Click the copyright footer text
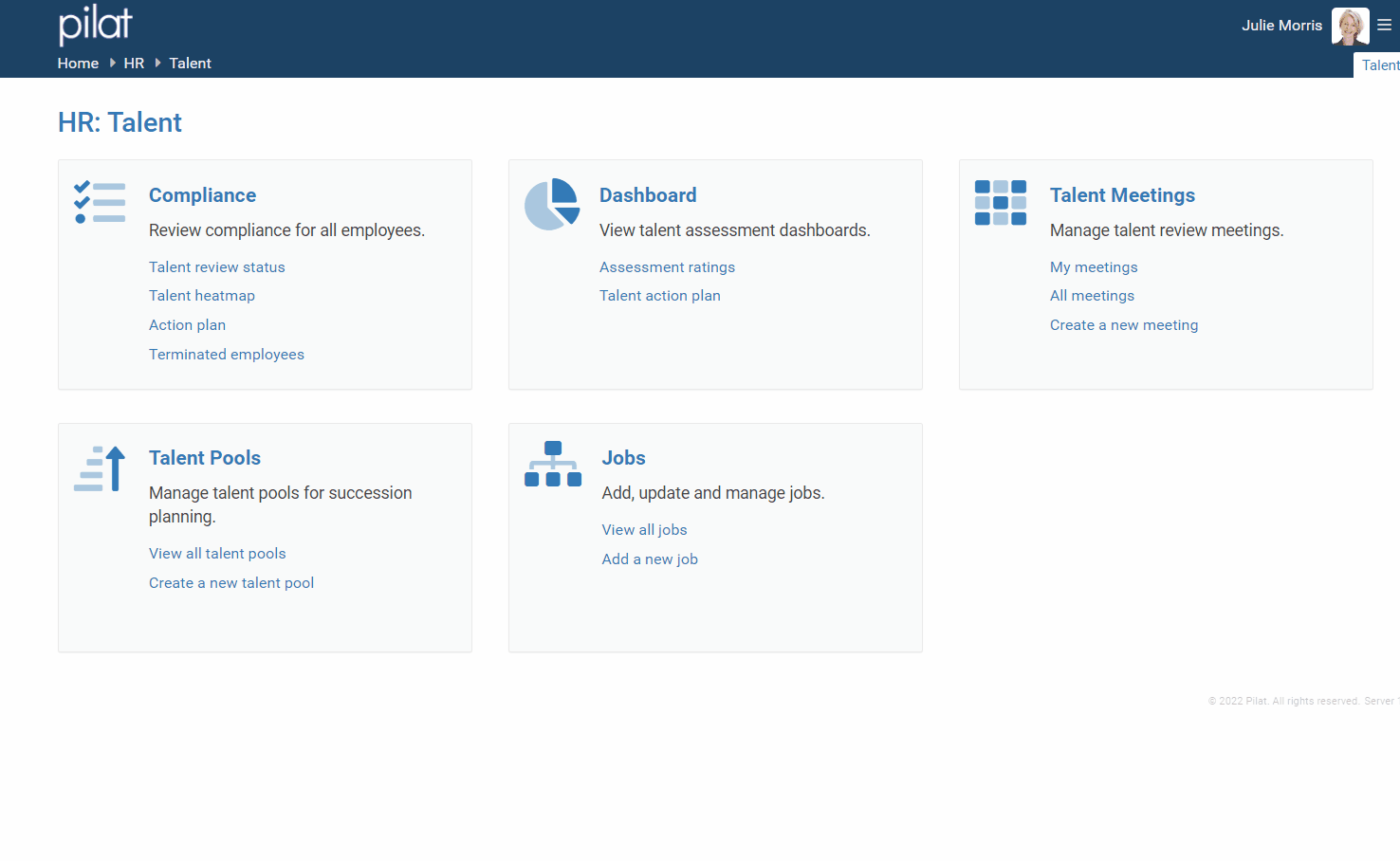This screenshot has width=1400, height=861. 1303,702
